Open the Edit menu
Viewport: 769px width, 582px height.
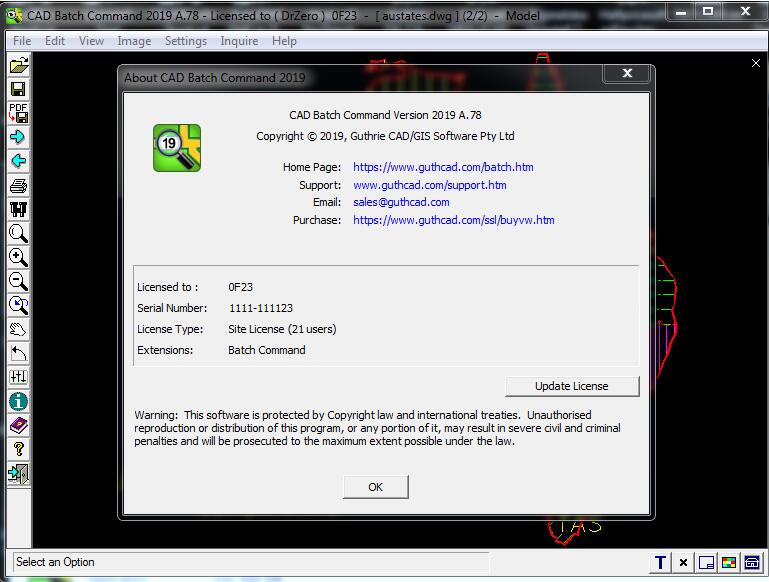(55, 41)
